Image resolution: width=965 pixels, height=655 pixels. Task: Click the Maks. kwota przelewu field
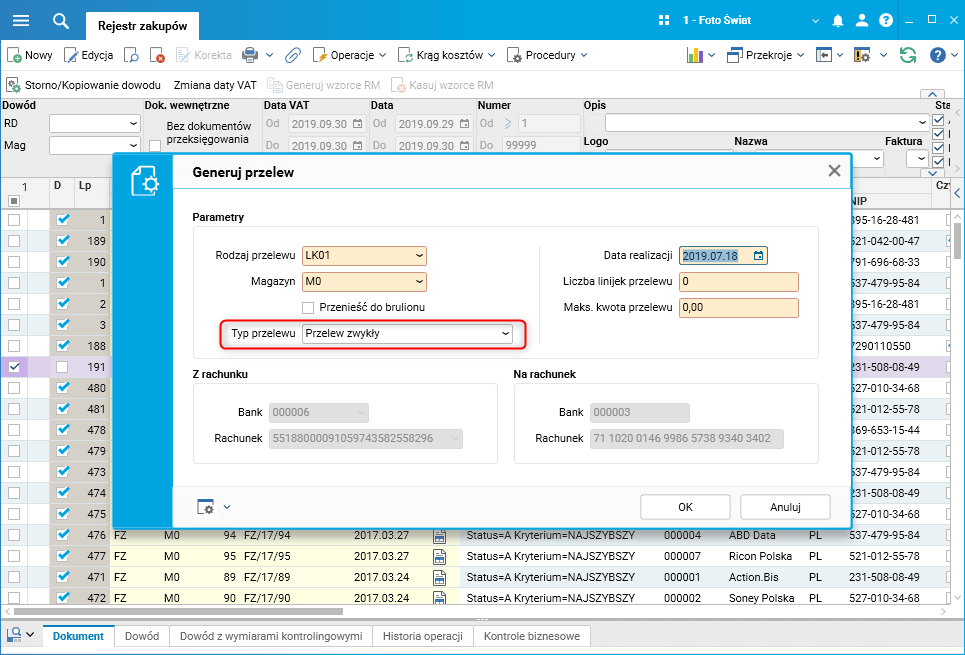[x=738, y=308]
